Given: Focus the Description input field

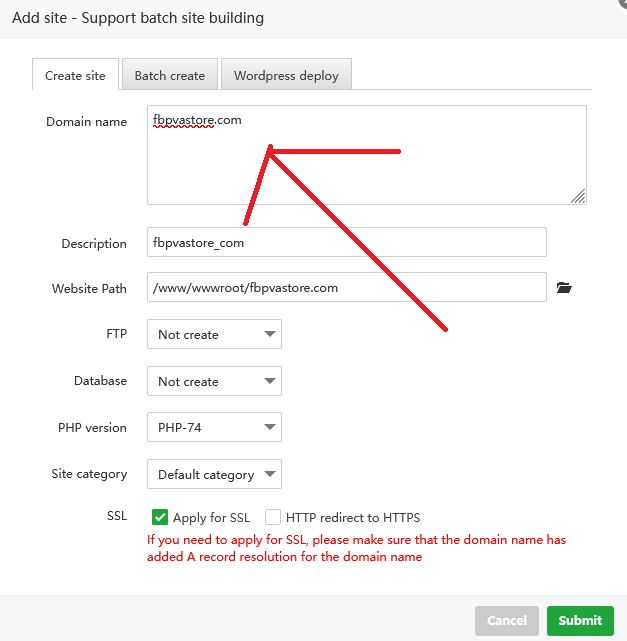Looking at the screenshot, I should click(x=346, y=242).
